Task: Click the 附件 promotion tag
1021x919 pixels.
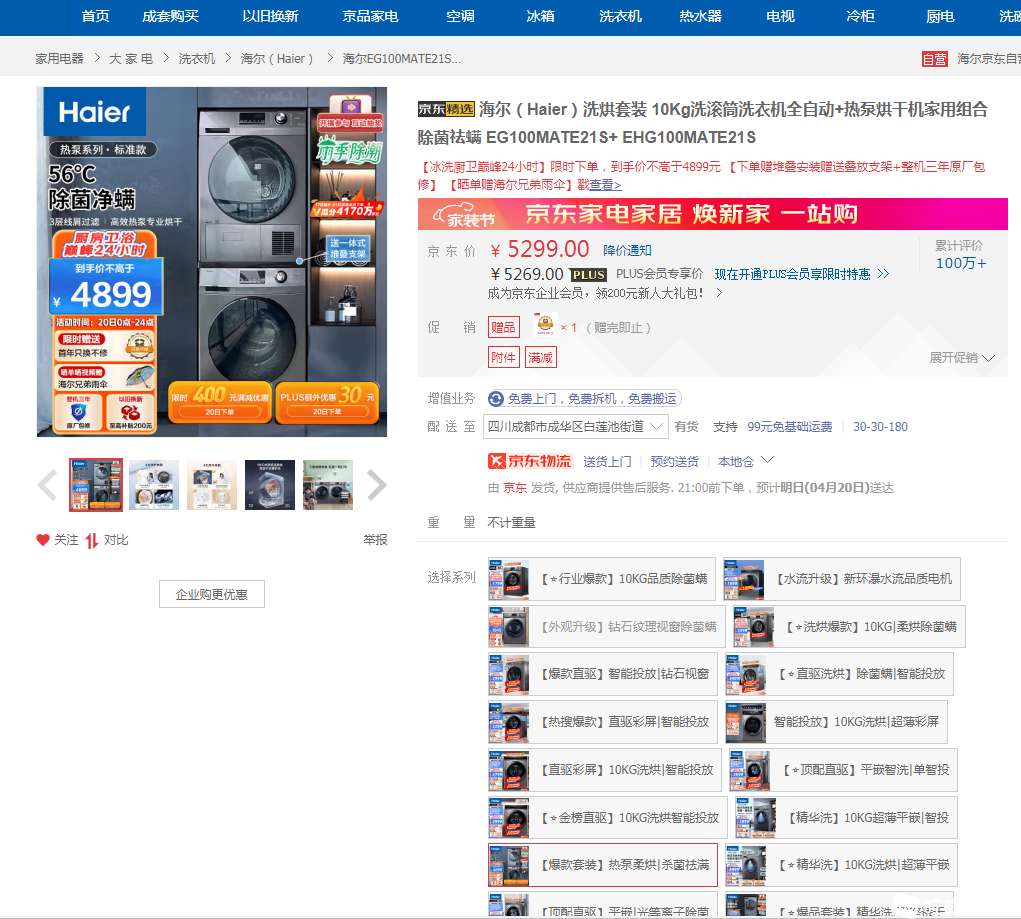Action: point(503,358)
